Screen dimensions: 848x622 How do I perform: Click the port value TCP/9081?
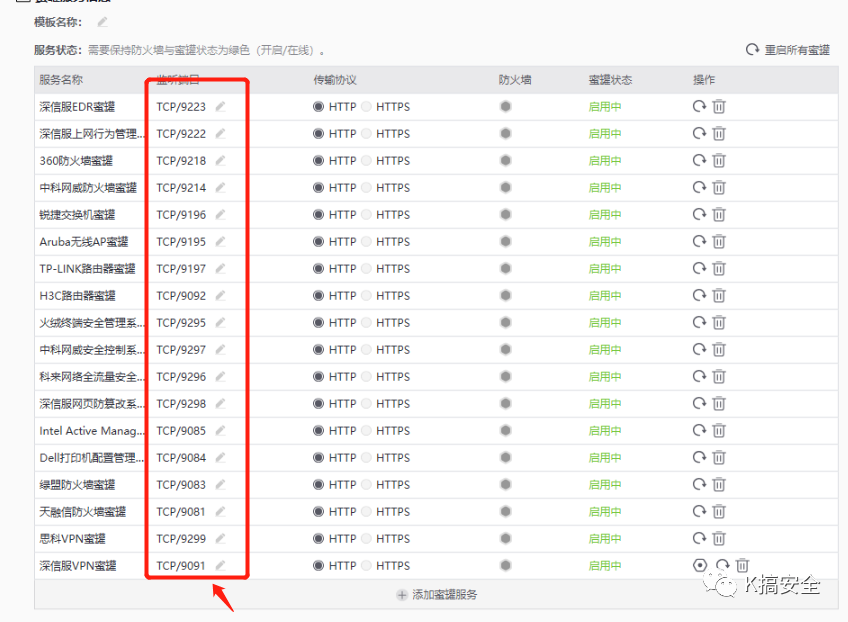point(181,512)
